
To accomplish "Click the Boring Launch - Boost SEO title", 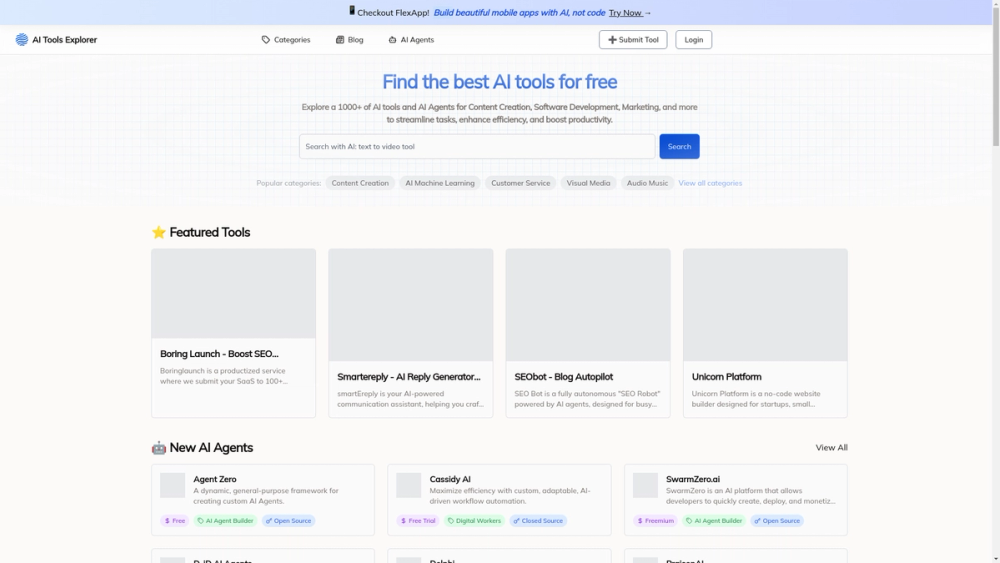I will tap(219, 354).
